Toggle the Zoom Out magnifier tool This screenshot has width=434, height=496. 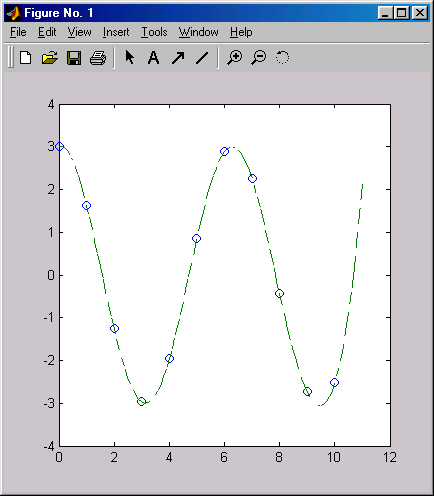coord(259,57)
